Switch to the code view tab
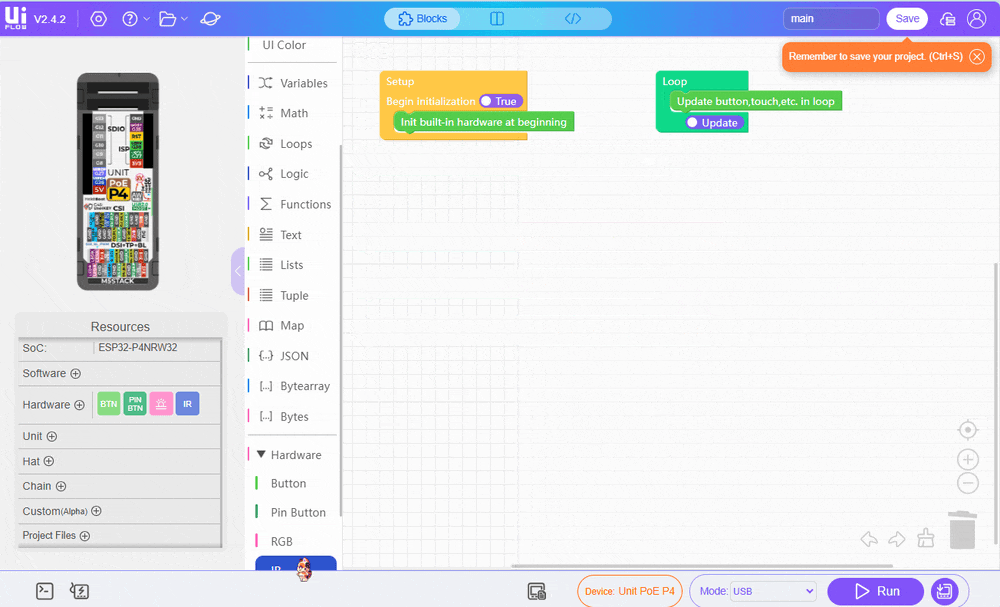The image size is (1000, 607). tap(573, 19)
